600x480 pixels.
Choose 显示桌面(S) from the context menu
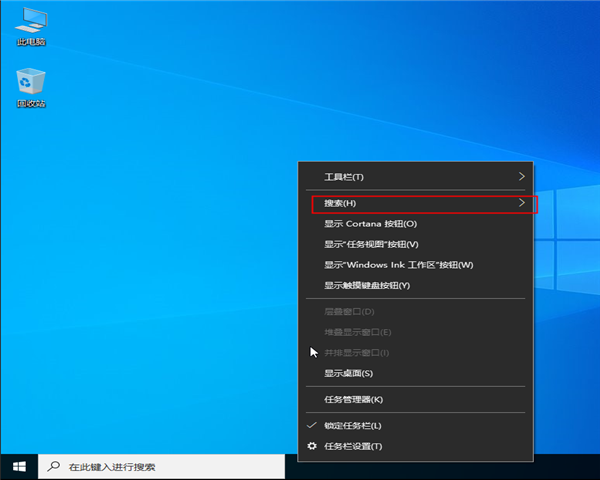coord(348,373)
